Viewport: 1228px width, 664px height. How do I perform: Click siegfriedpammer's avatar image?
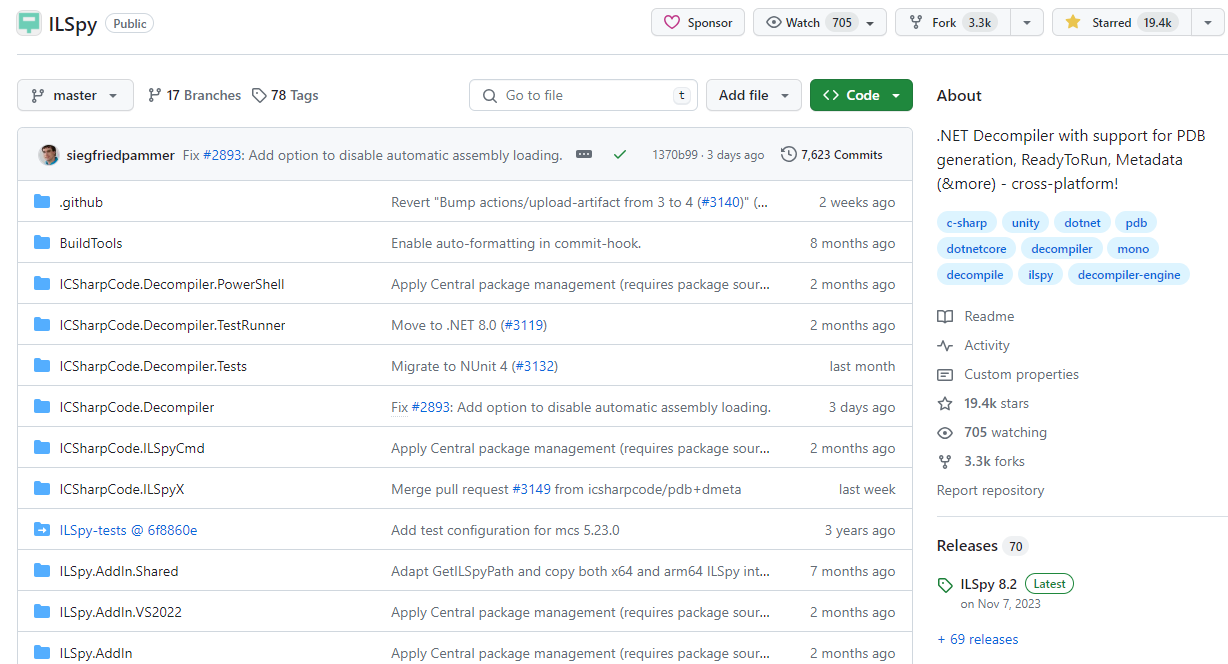[x=48, y=155]
